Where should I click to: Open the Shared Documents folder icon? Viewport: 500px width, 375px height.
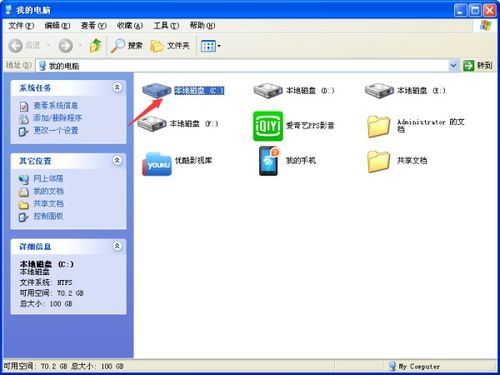[379, 161]
